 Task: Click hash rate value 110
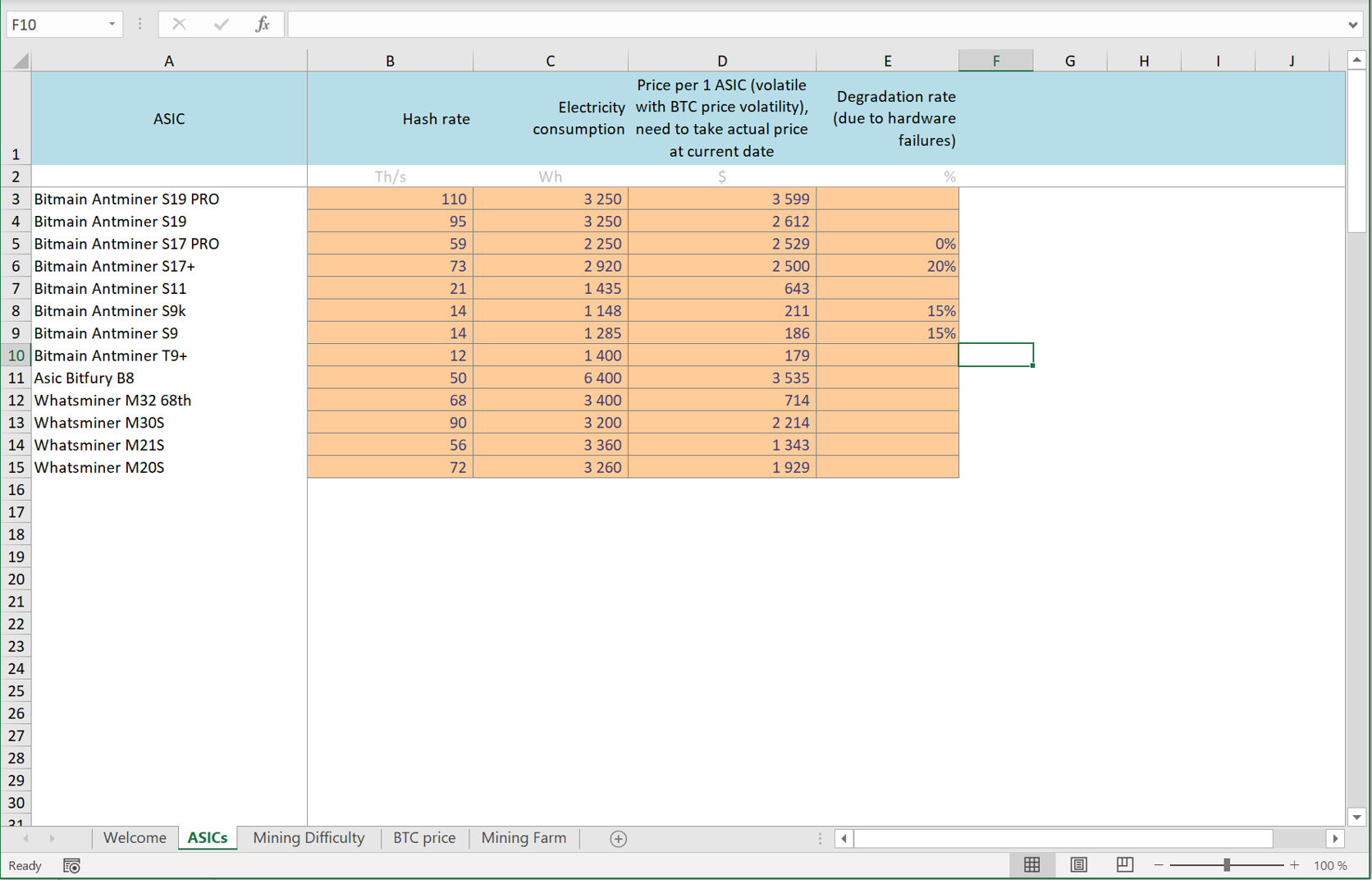[390, 199]
